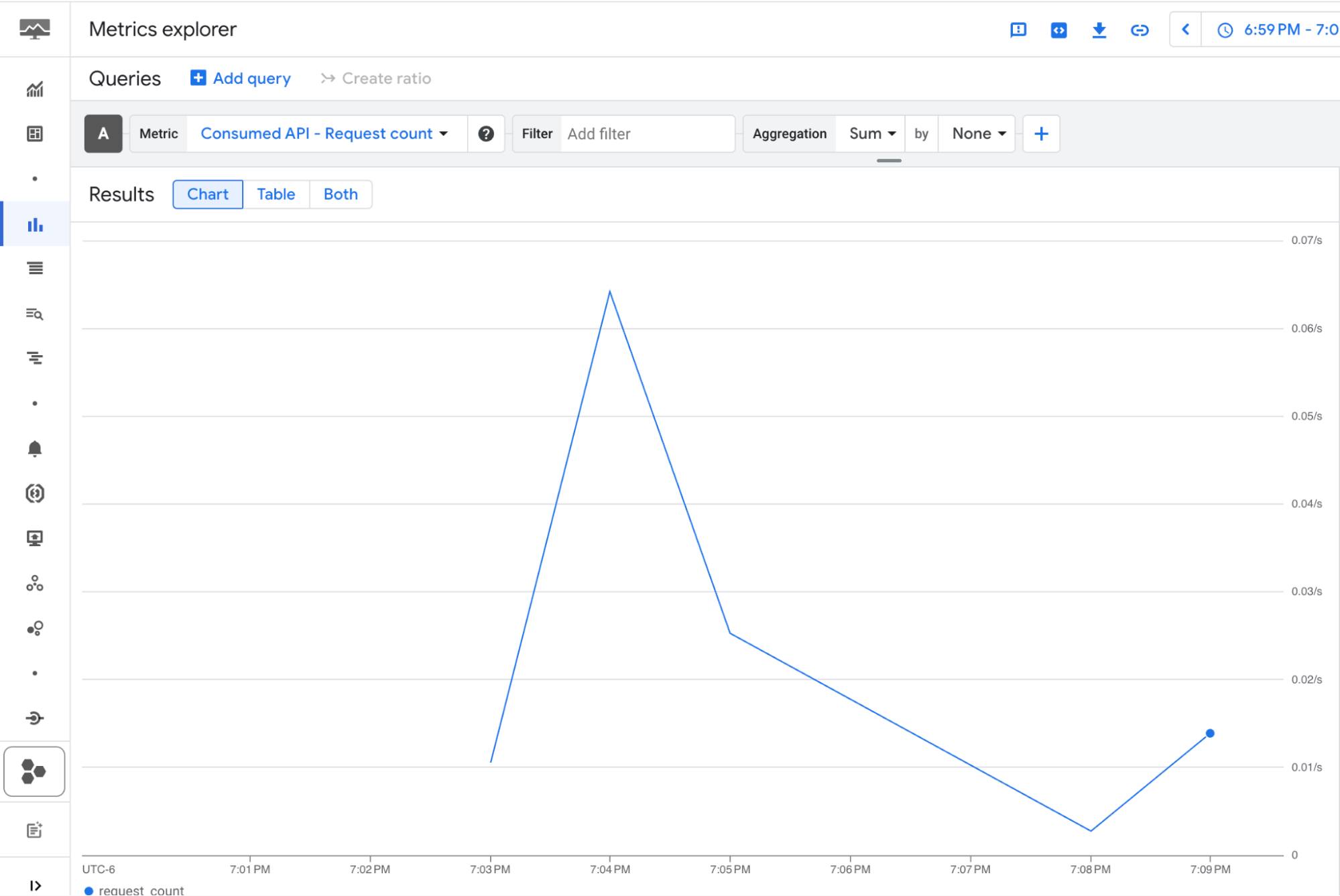Switch Results view to Both
Screen dimensions: 1340x896
(341, 194)
